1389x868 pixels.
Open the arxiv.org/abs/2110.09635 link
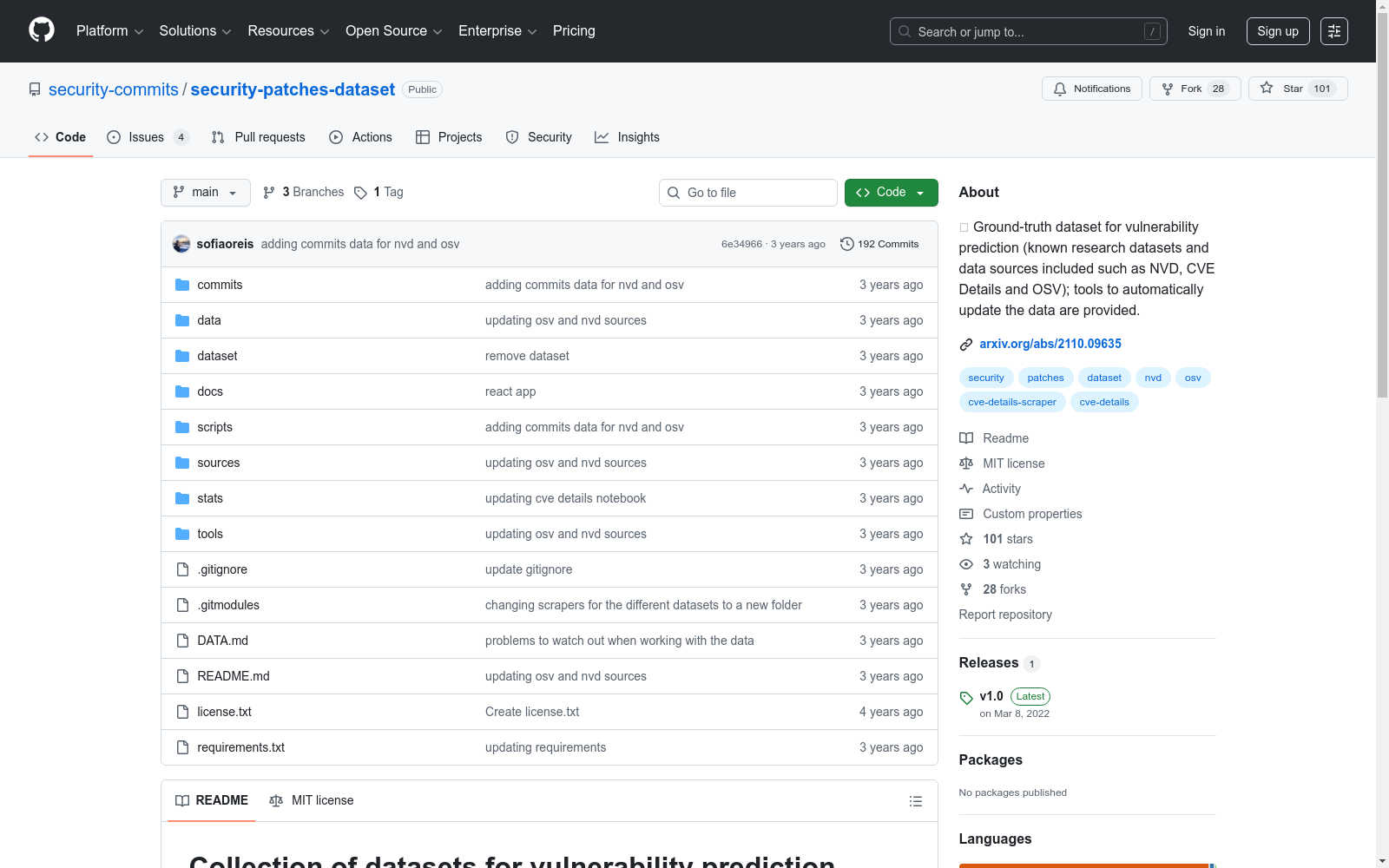(1050, 344)
